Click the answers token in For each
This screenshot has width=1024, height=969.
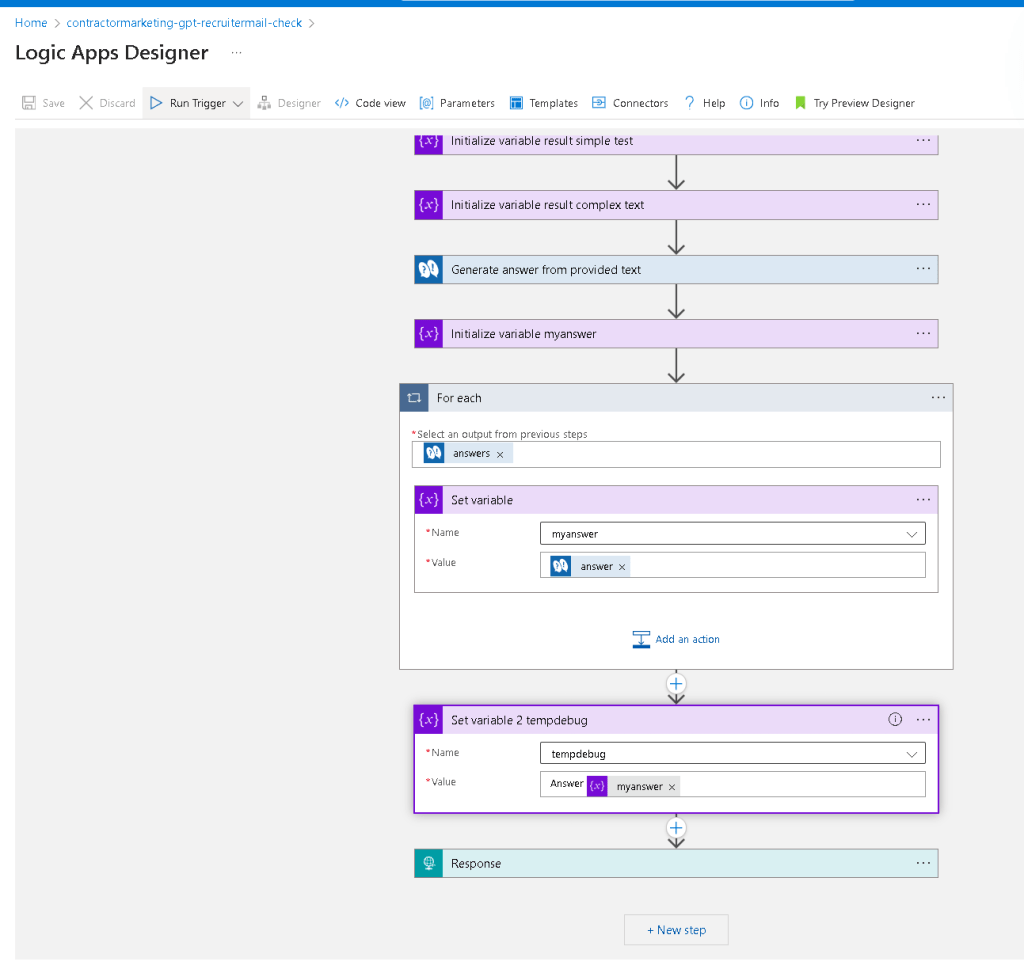pos(468,453)
